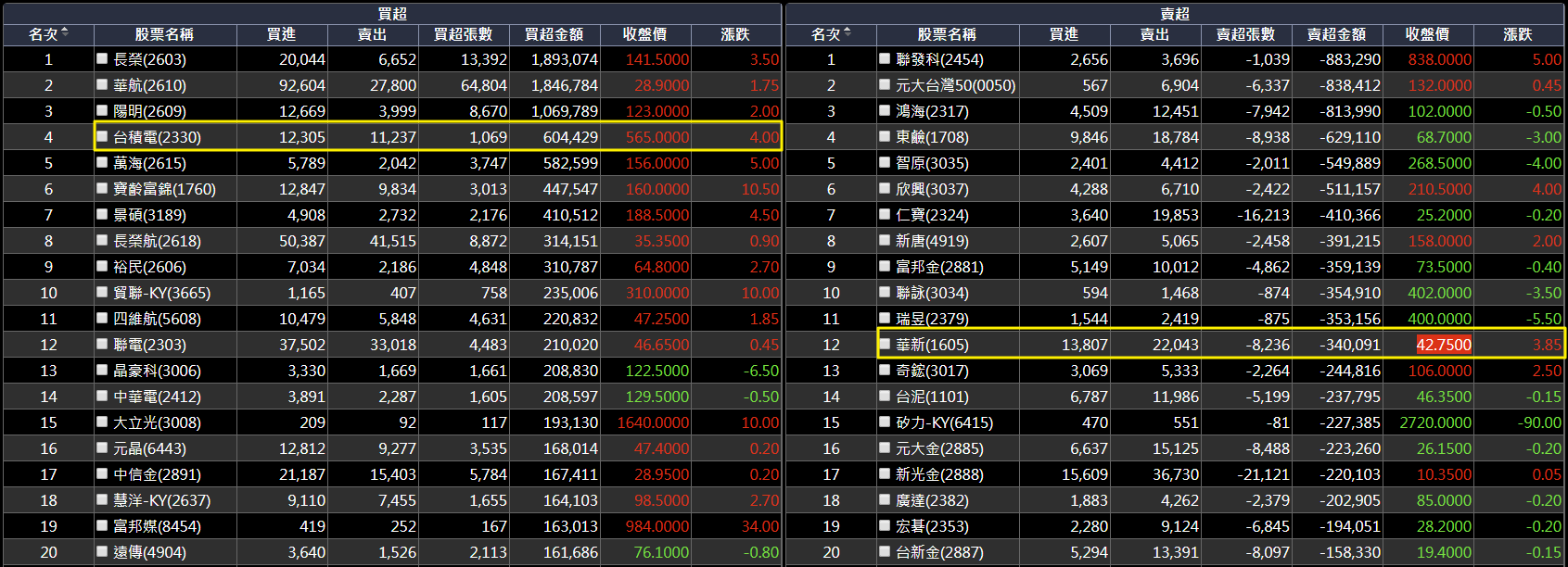Open stock 貿聯-KY(3665)
The width and height of the screenshot is (1568, 567).
tap(162, 293)
